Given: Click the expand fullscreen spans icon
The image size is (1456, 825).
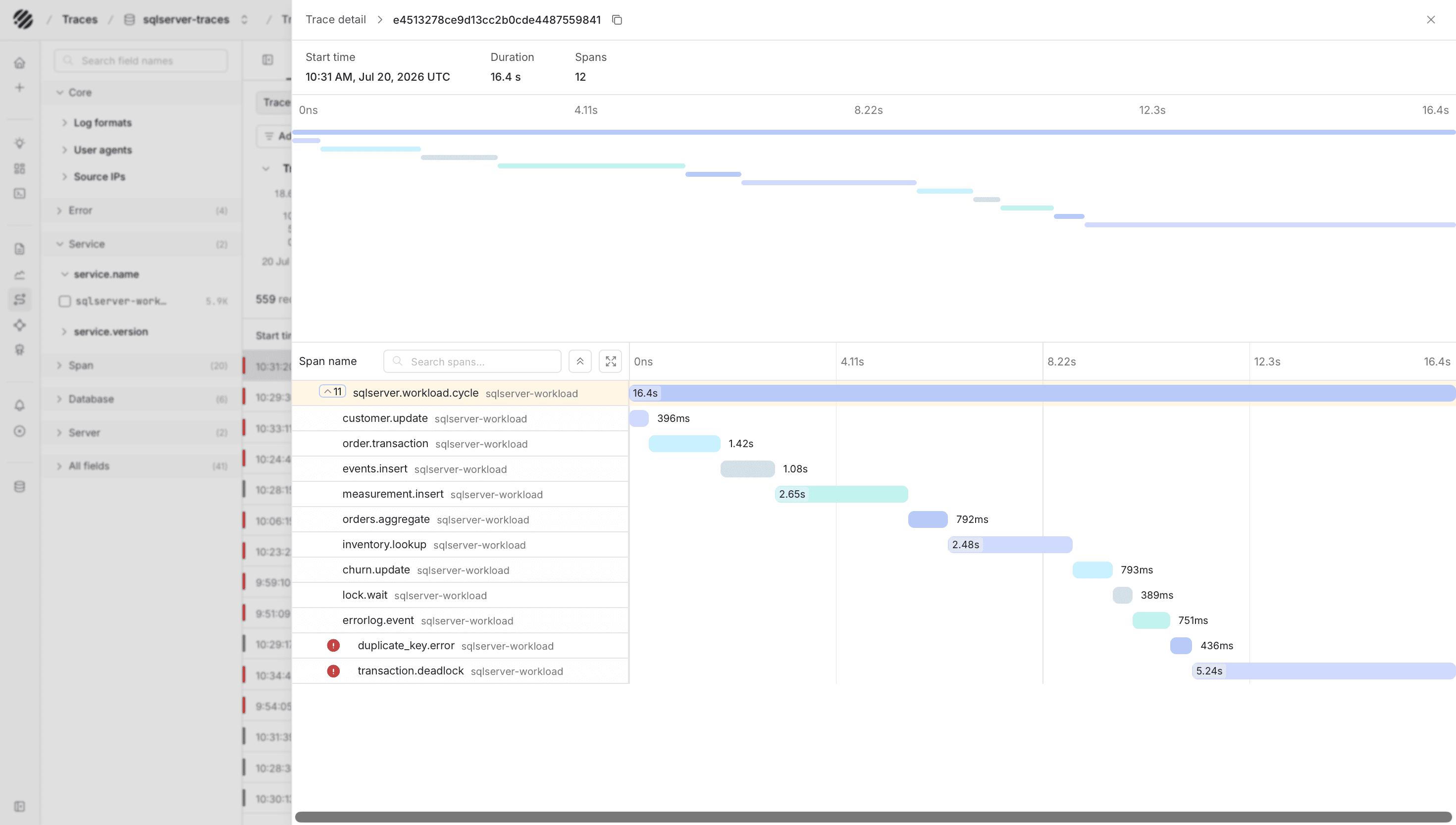Looking at the screenshot, I should (610, 361).
